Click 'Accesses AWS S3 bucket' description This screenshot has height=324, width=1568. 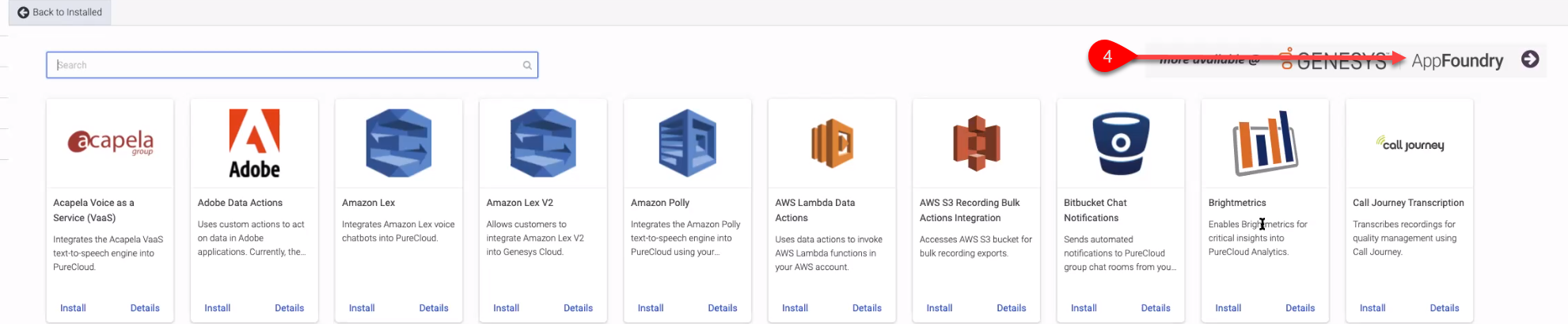976,246
